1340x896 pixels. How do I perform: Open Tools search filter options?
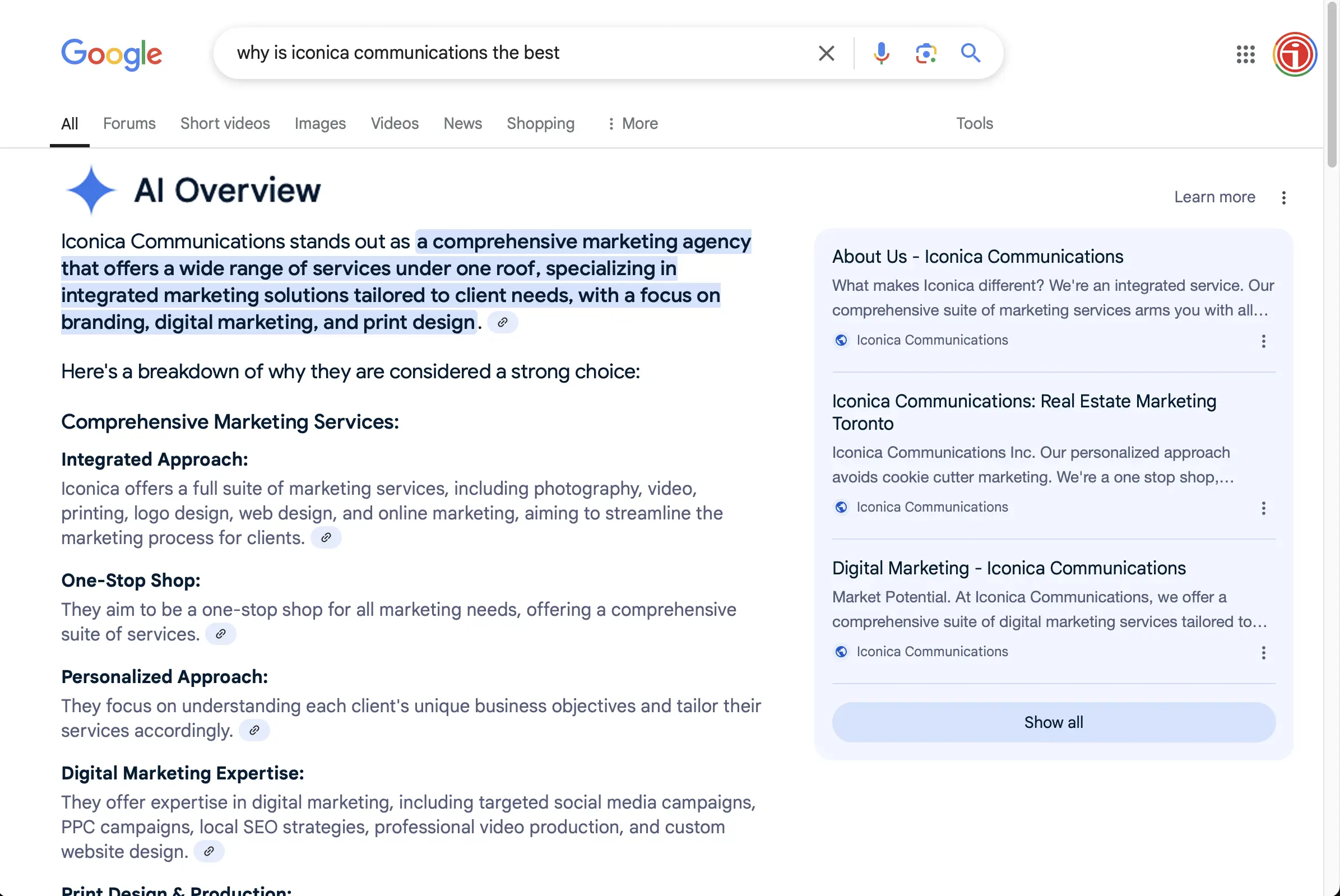(x=974, y=123)
